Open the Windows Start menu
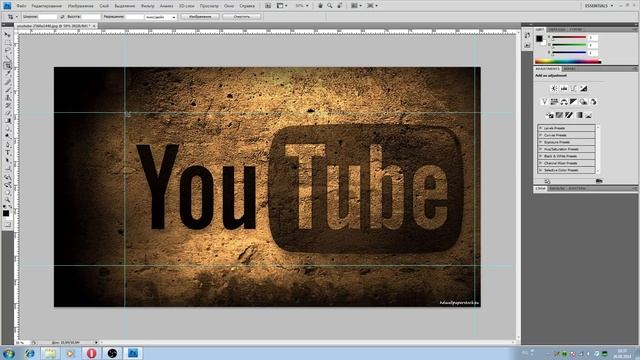The image size is (640, 360). click(8, 353)
